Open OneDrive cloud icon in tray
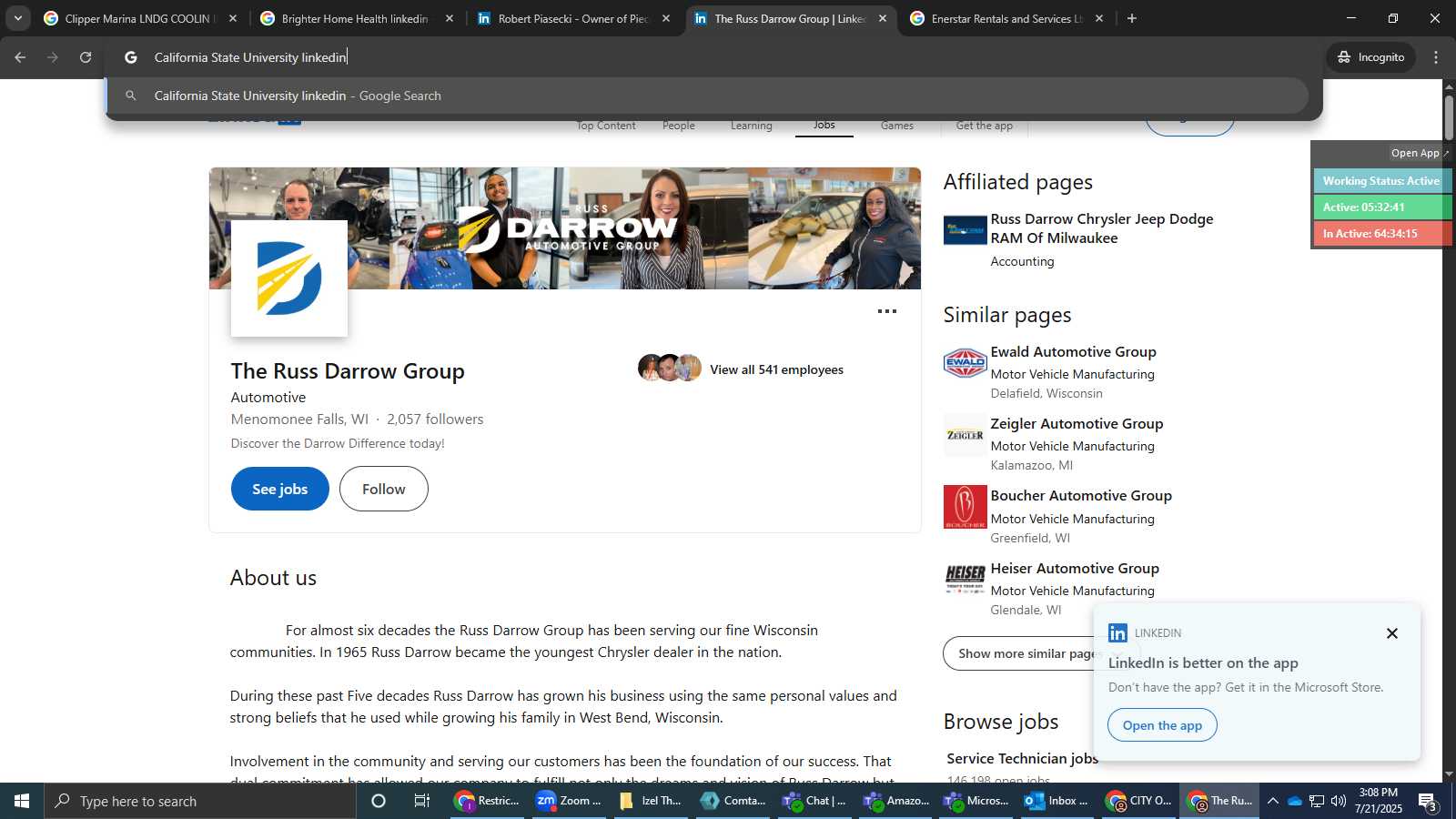Screen dimensions: 1456x819 [1295, 801]
